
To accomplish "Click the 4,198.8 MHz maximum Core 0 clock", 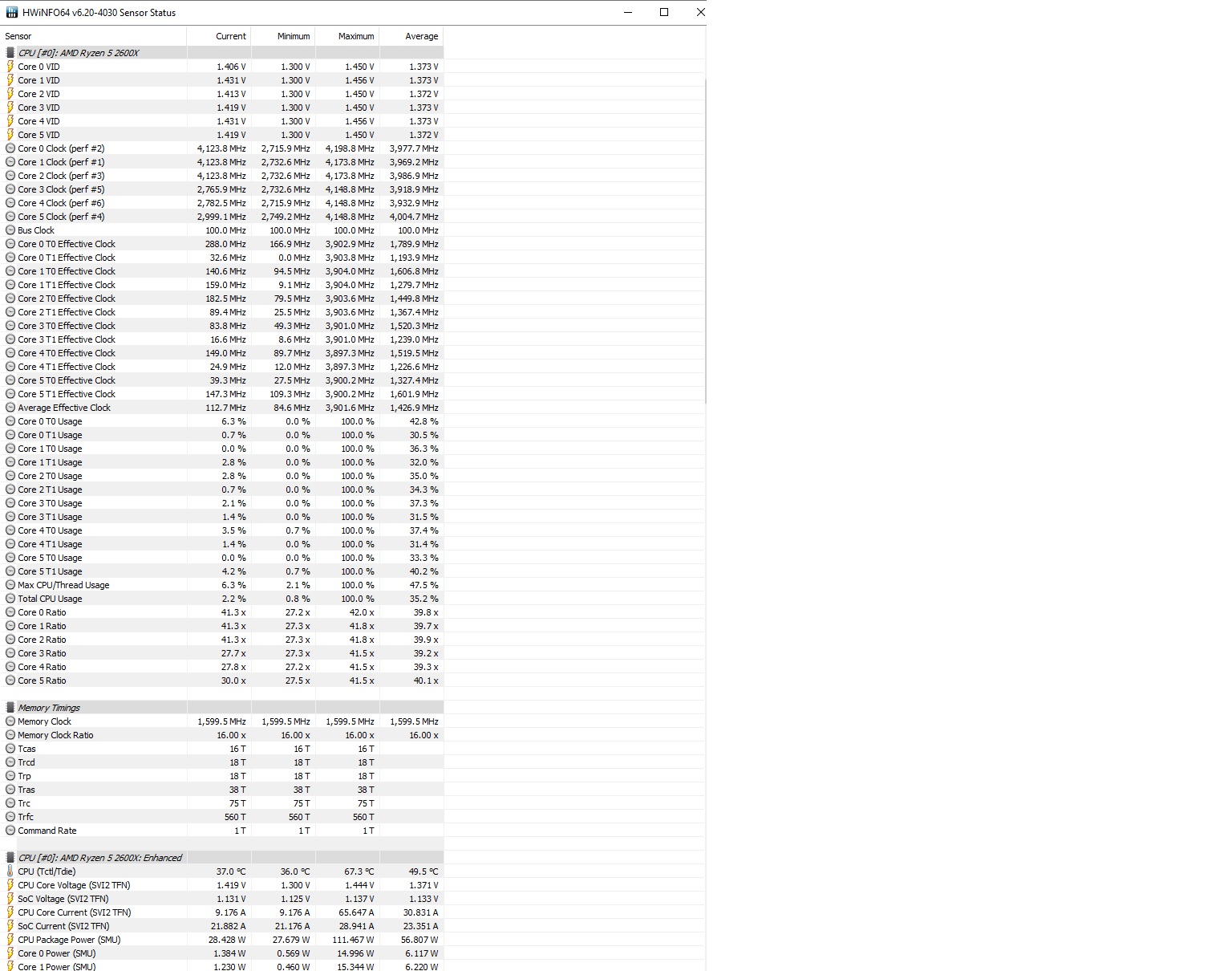I will tap(350, 148).
